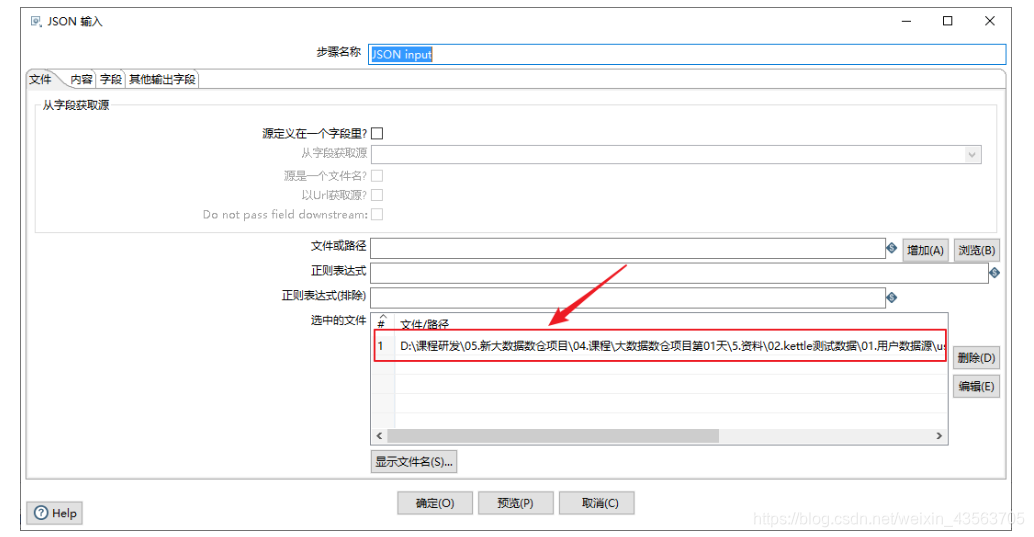Screen dimensions: 1034x537
Task: Switch to the 字段 tab
Action: pyautogui.click(x=111, y=80)
